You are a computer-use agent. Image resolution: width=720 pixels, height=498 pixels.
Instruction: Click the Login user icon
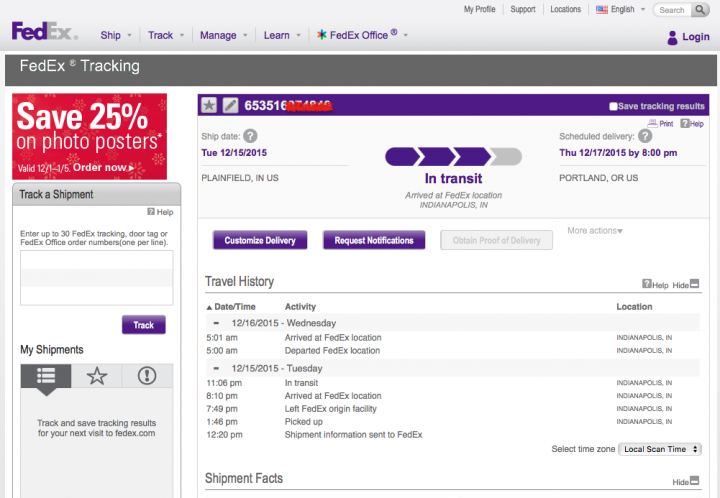(672, 38)
